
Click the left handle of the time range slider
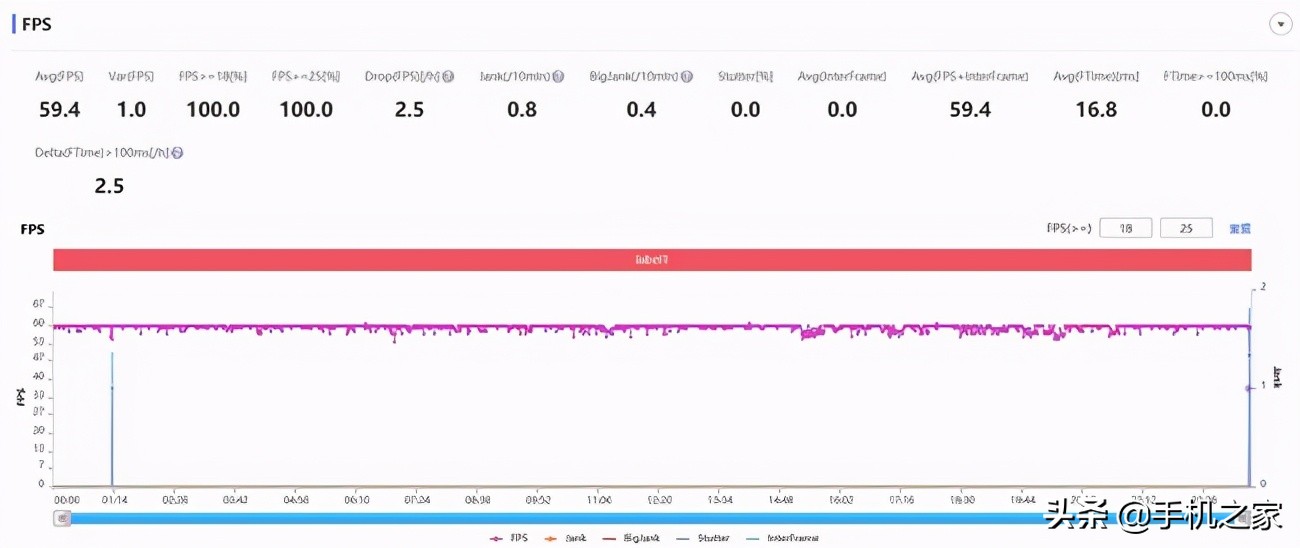point(63,518)
